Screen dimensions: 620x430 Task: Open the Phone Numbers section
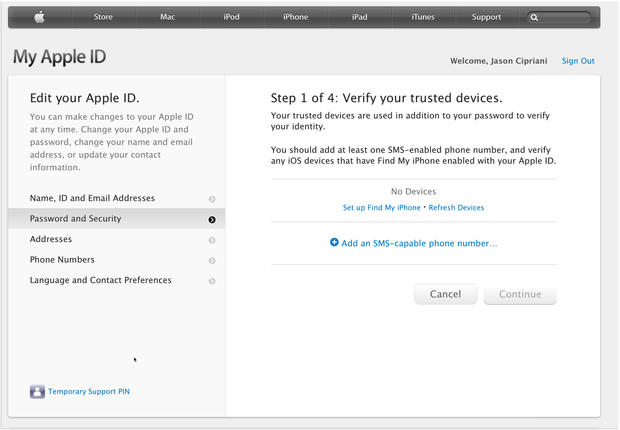pyautogui.click(x=117, y=260)
